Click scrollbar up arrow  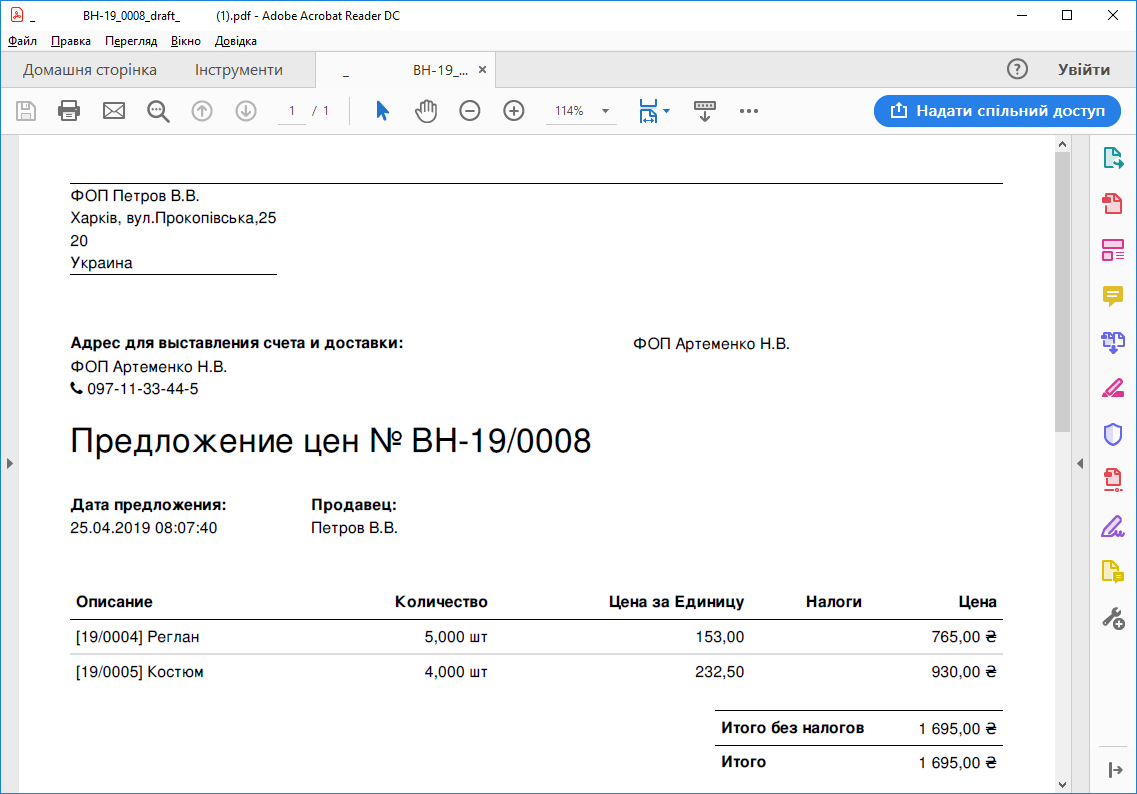tap(1062, 144)
